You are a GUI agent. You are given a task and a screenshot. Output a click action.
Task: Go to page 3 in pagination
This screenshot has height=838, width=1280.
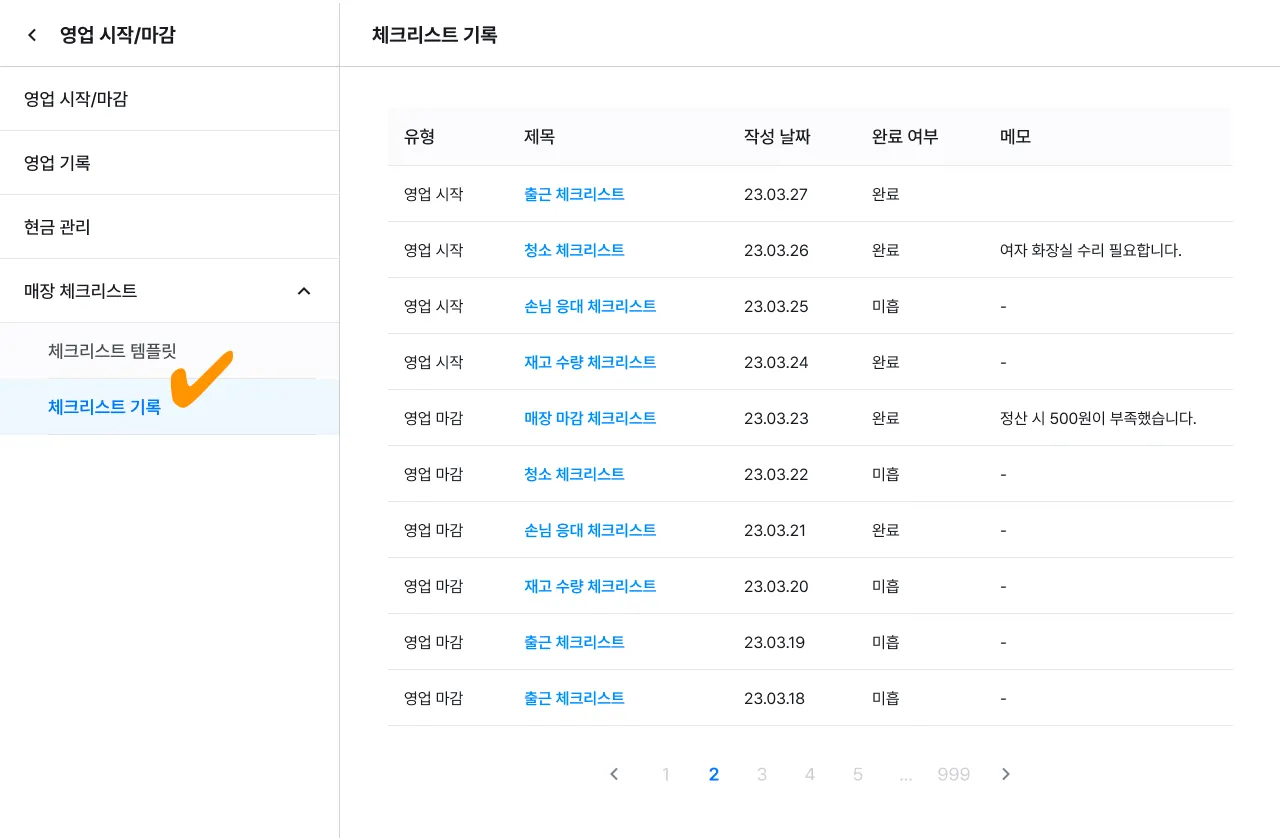tap(762, 774)
